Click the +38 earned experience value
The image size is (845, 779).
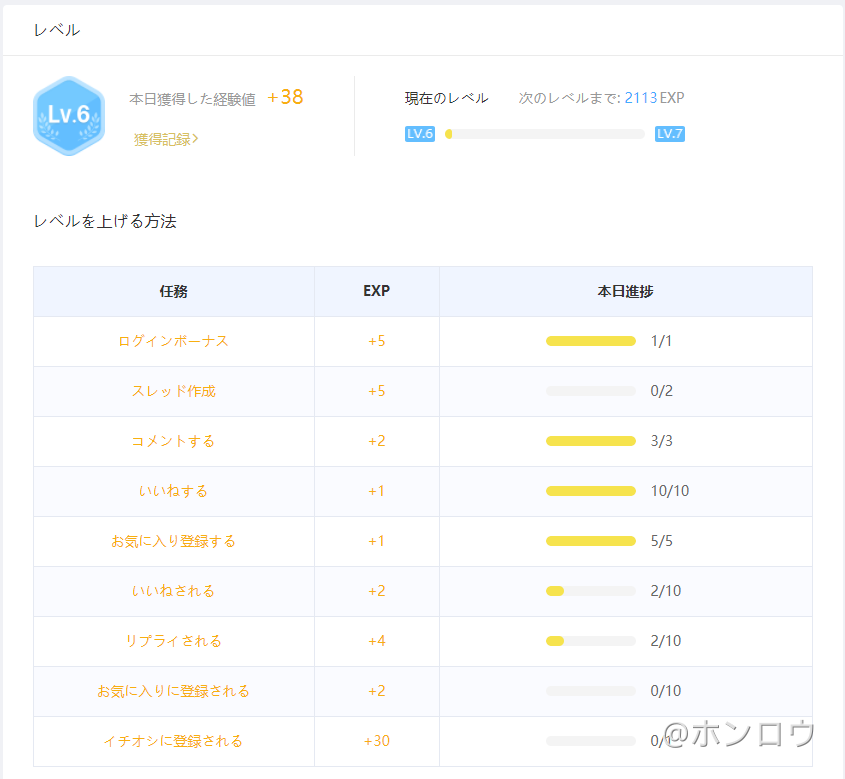pos(284,97)
